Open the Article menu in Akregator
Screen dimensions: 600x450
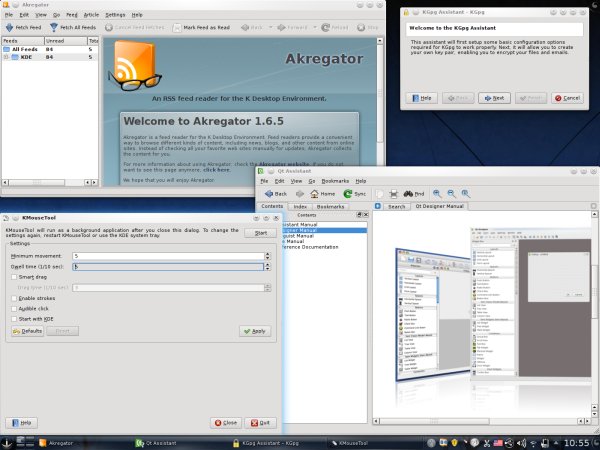point(91,16)
